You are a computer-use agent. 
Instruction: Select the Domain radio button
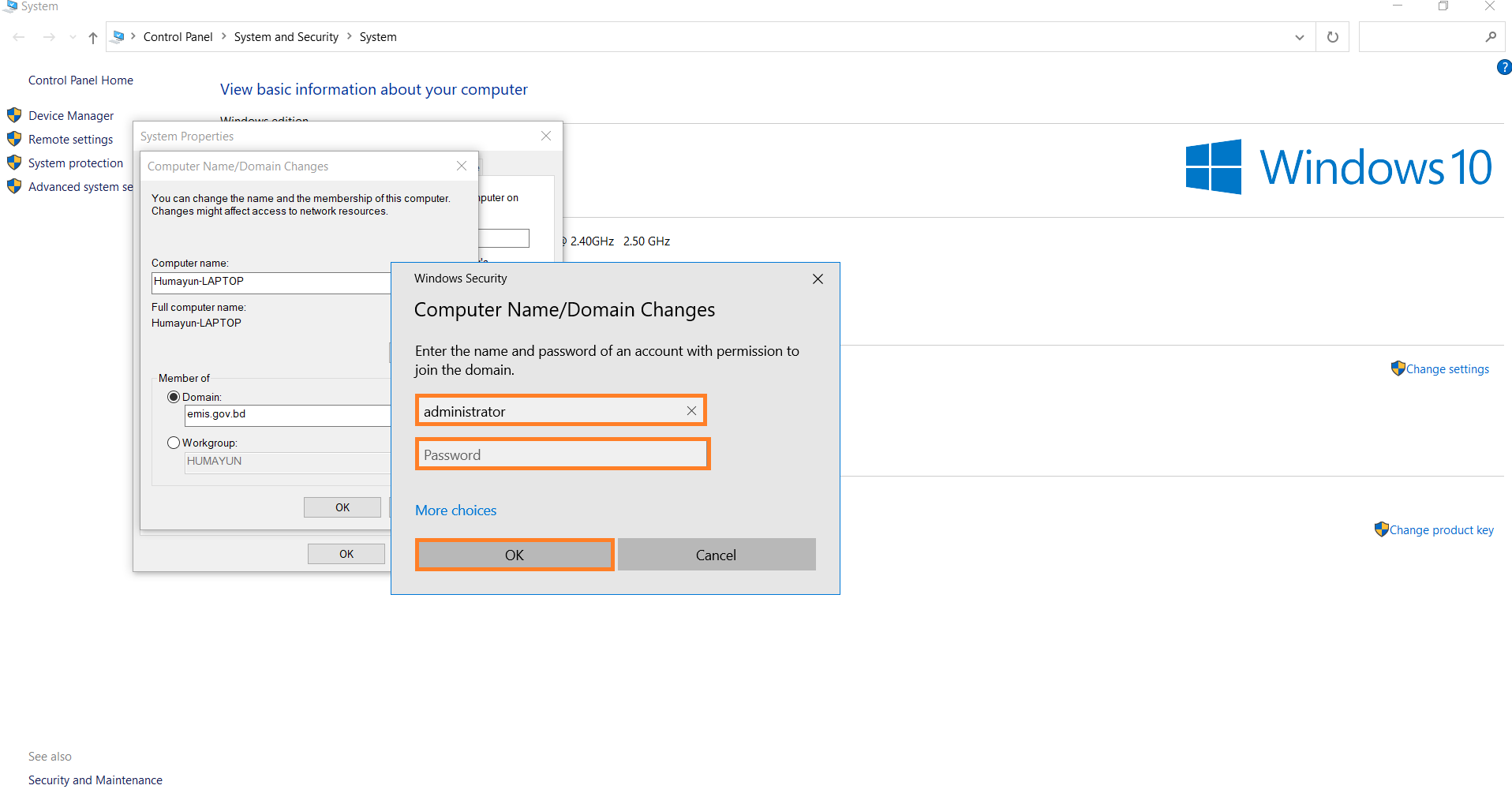(174, 397)
